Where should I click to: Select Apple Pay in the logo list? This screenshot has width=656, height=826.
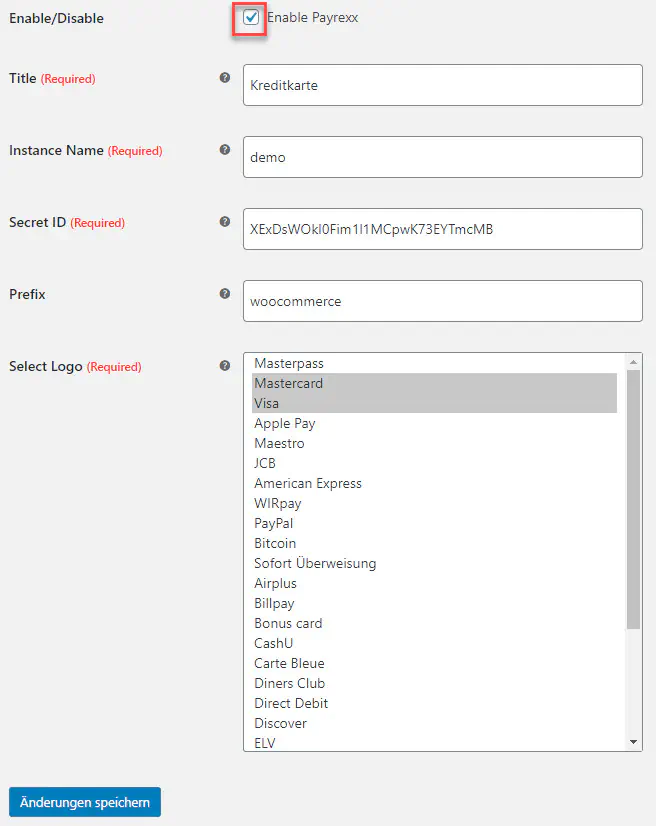(285, 423)
